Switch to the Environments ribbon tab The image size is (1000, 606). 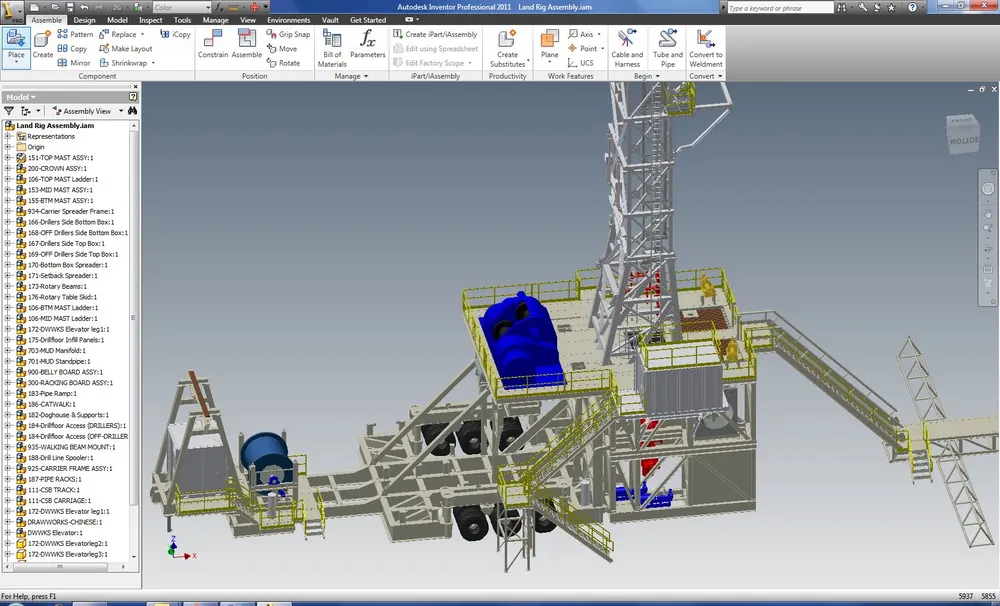click(288, 20)
